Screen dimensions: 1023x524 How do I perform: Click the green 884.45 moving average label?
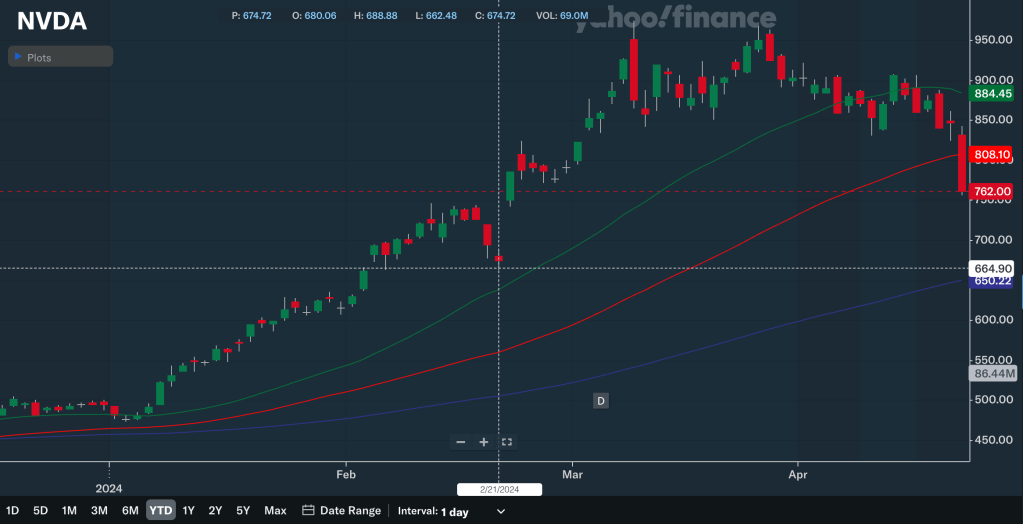993,94
